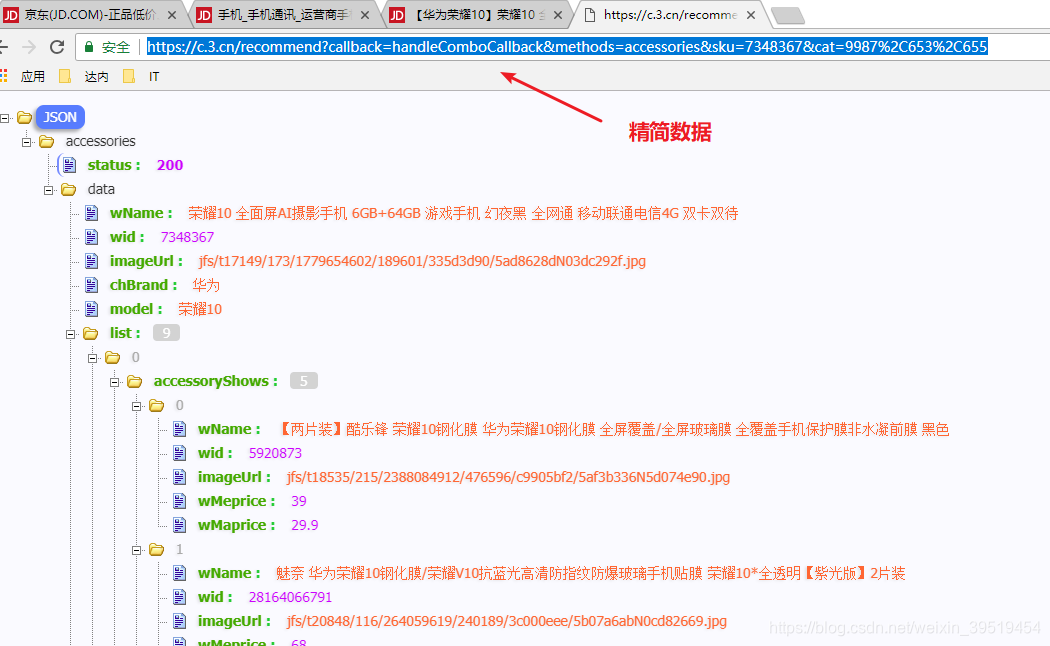Click document icon beside wid 5920873
1050x646 pixels.
[x=179, y=453]
